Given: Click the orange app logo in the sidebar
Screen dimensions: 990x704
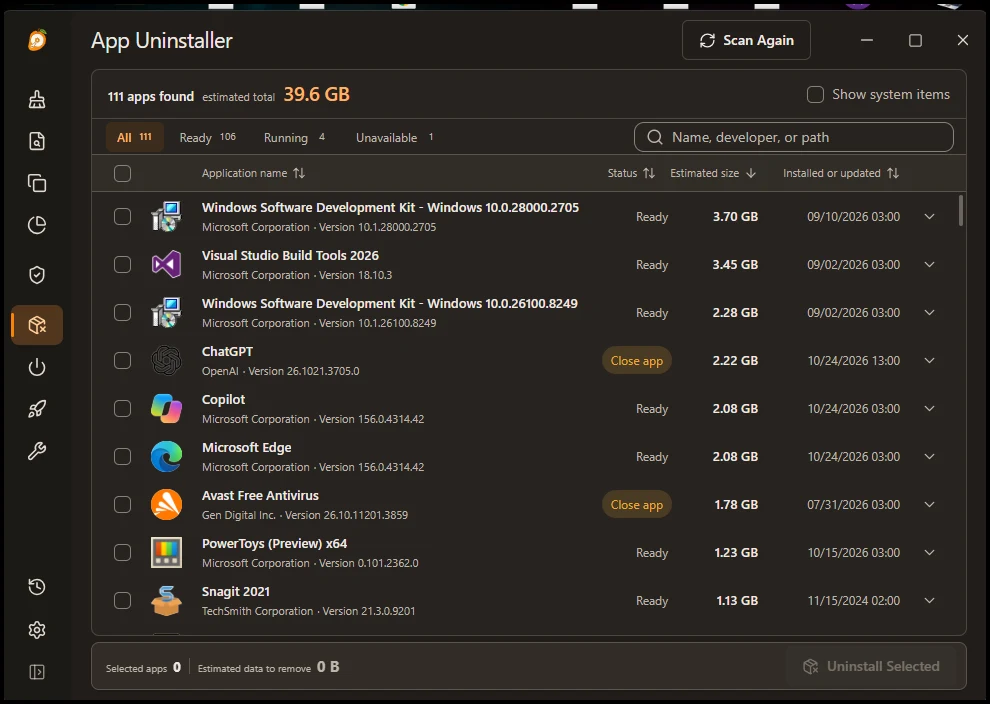Looking at the screenshot, I should (37, 40).
